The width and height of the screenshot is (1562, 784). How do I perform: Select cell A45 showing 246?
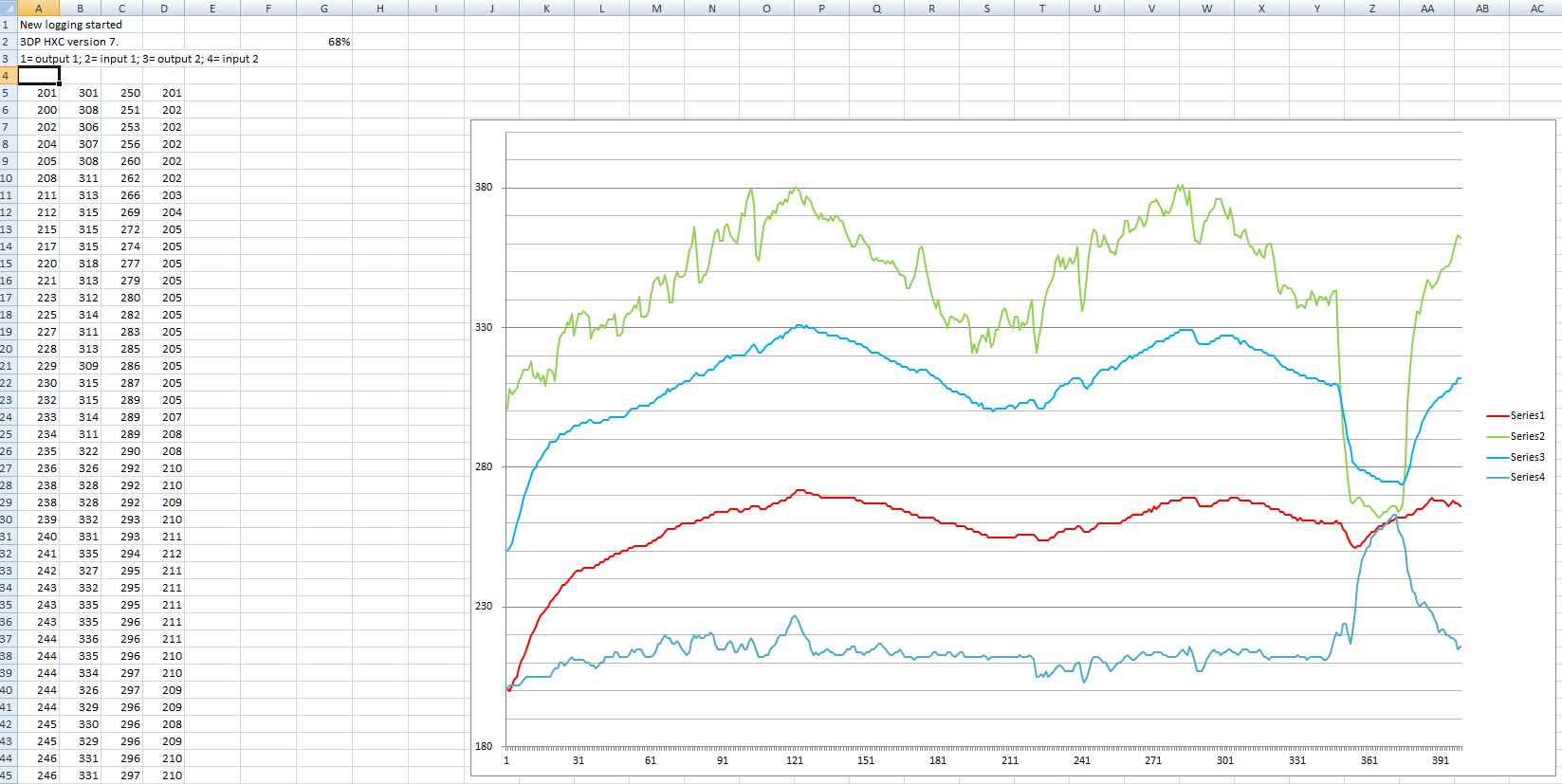[39, 775]
